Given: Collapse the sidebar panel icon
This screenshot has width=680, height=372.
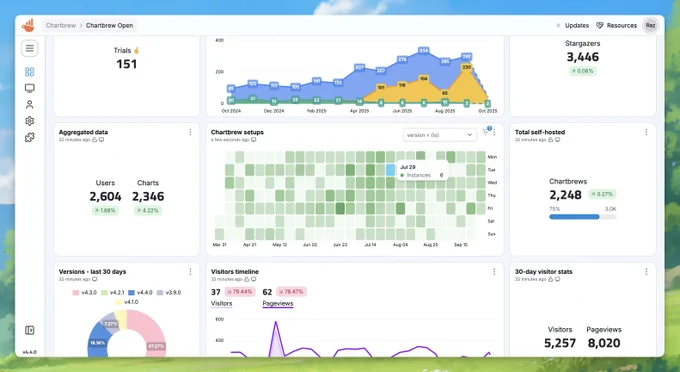Looking at the screenshot, I should tap(29, 330).
